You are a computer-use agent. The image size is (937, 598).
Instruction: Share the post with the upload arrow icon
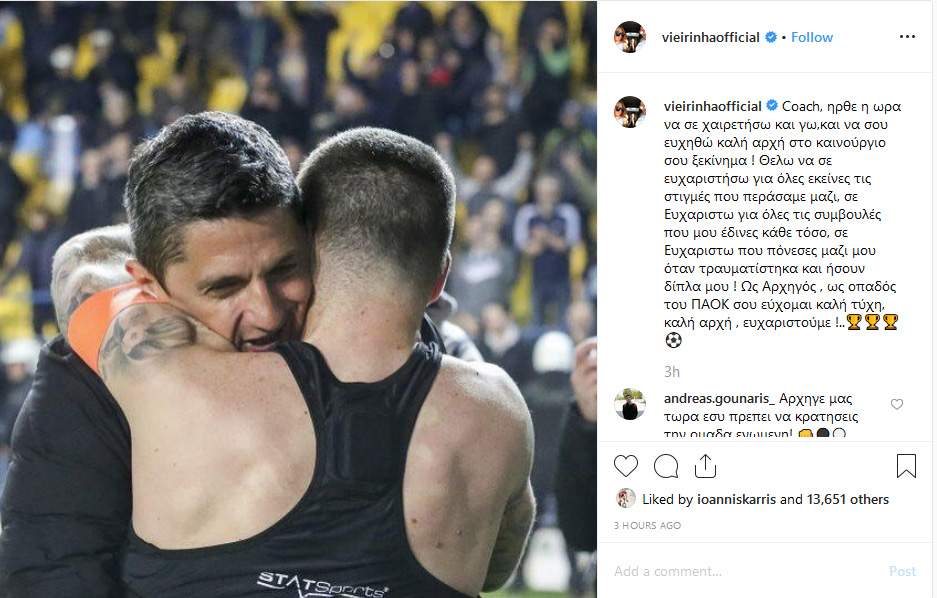(x=705, y=466)
